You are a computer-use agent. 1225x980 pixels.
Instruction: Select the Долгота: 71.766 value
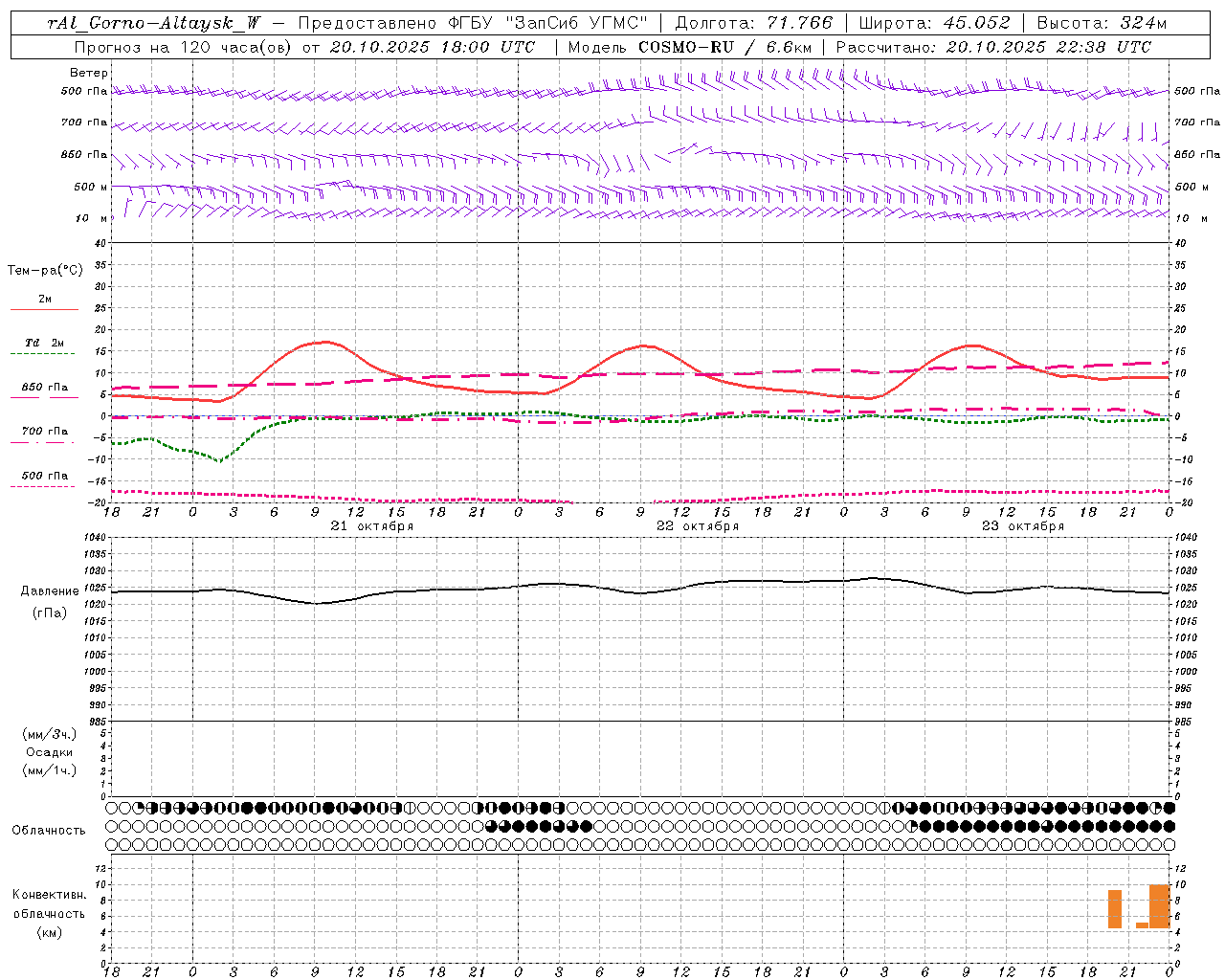tap(754, 24)
